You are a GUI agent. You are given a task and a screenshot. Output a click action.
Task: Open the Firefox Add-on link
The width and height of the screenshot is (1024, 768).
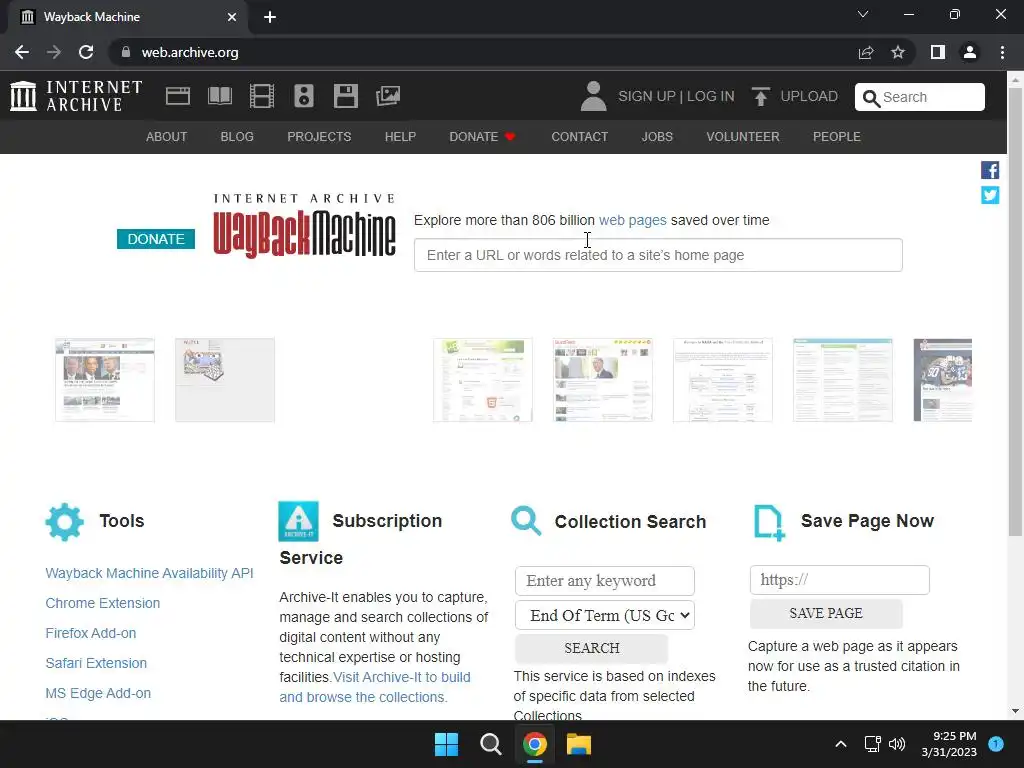91,633
